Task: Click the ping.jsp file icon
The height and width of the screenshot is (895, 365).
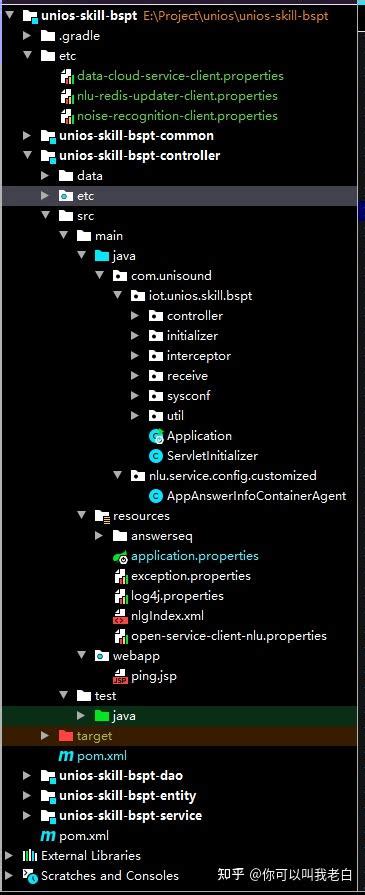Action: [121, 676]
